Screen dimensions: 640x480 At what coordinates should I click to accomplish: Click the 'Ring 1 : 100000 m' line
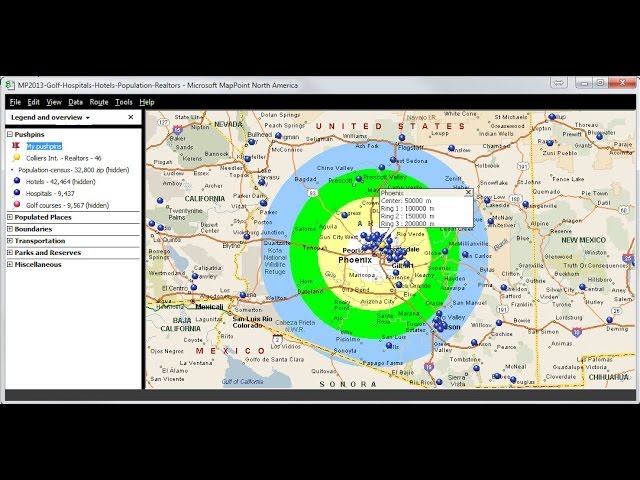[407, 209]
